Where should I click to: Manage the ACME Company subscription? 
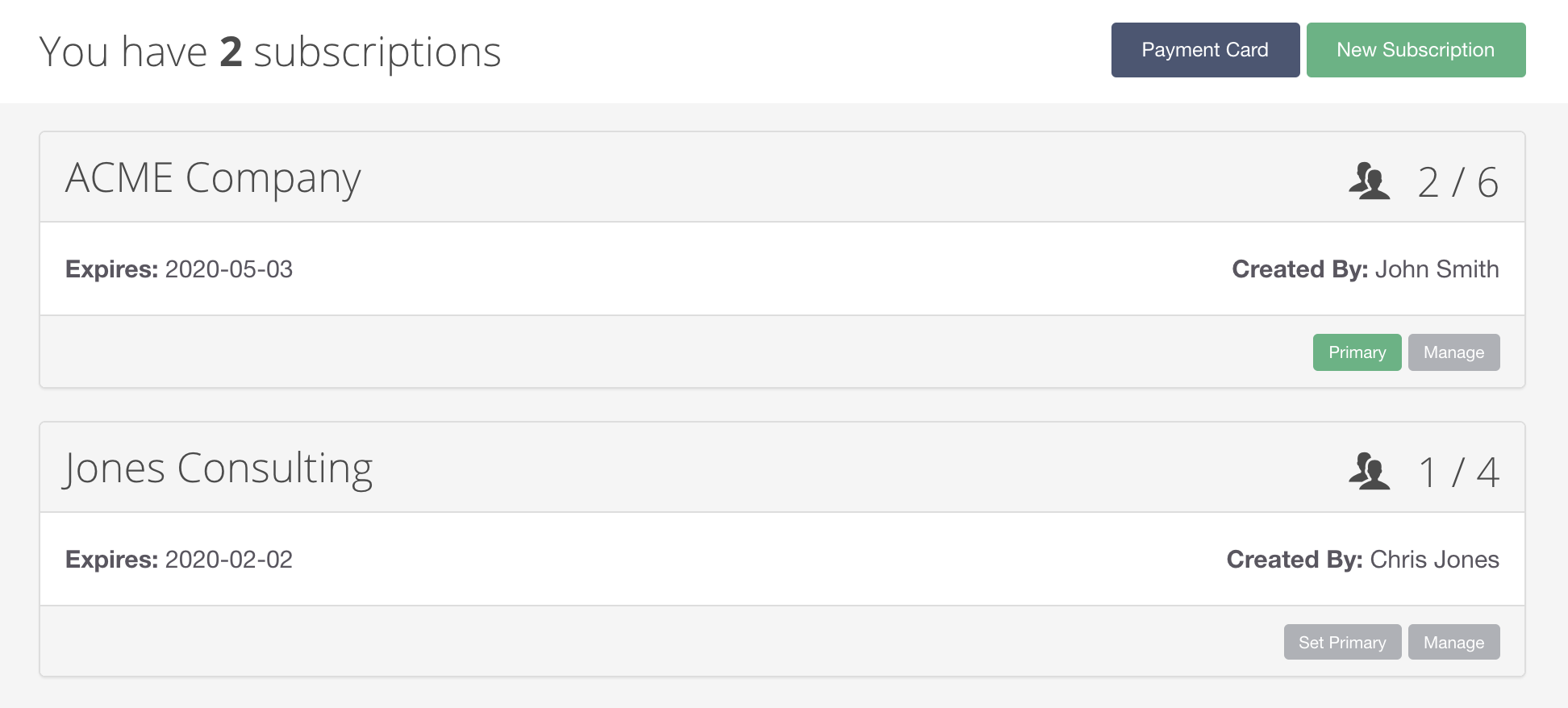(1453, 352)
